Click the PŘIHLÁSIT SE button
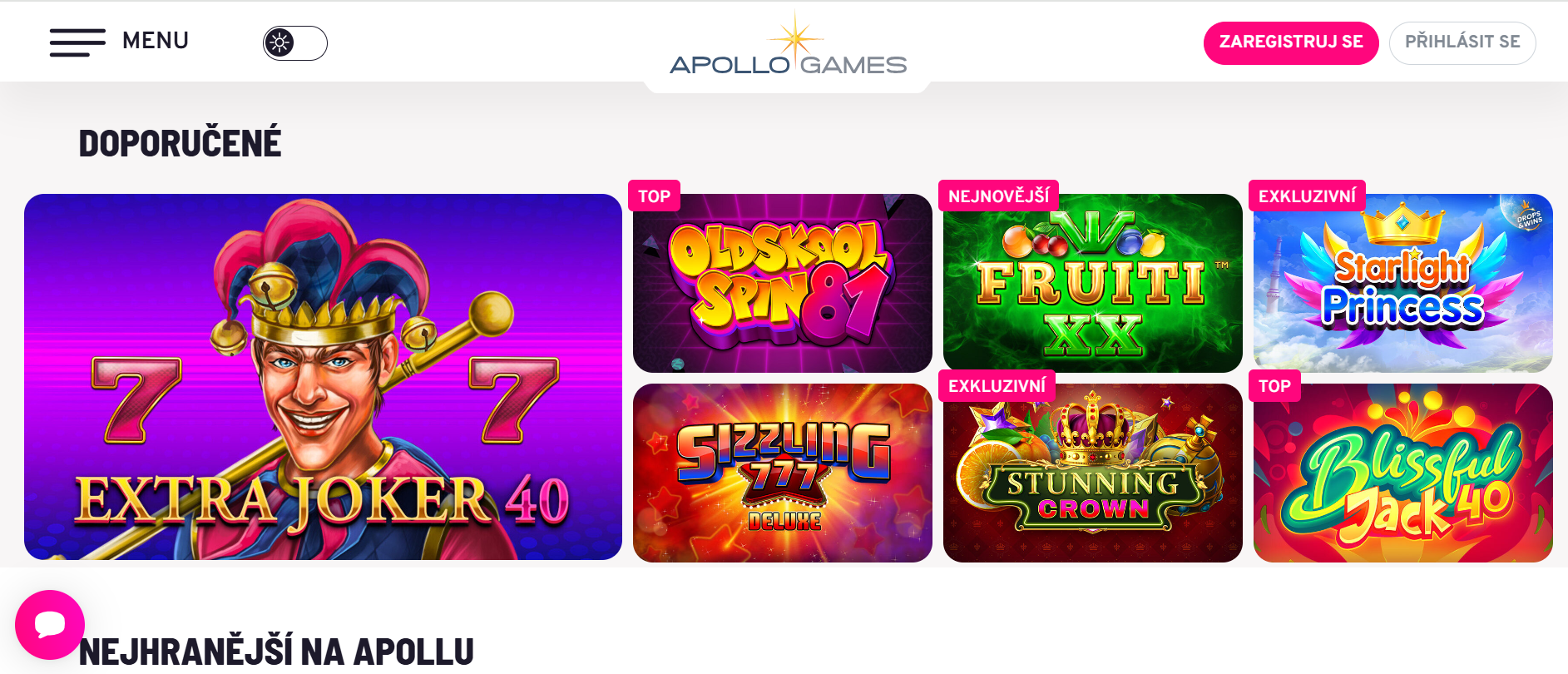Screen dimensions: 1568x674 [1462, 42]
